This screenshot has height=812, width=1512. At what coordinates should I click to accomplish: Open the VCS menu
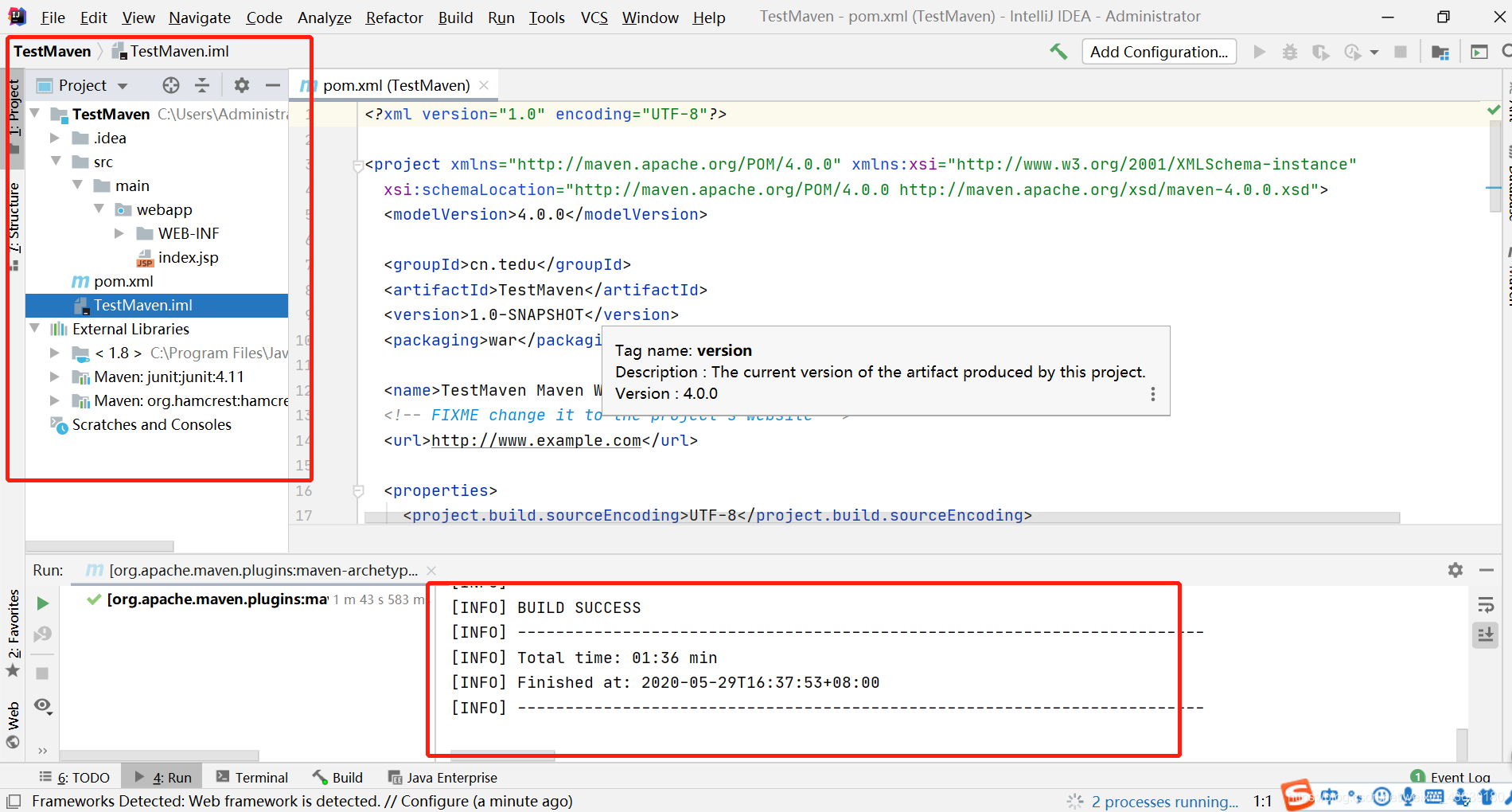click(x=594, y=17)
